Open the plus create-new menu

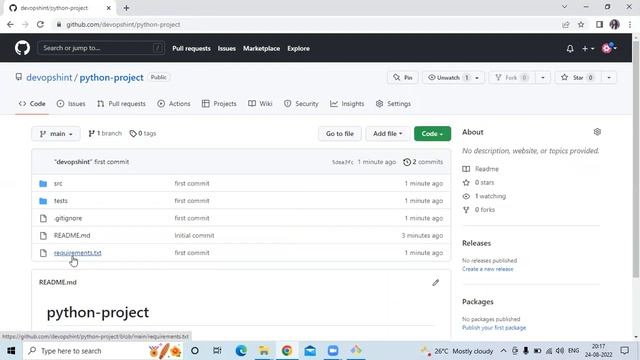click(588, 49)
